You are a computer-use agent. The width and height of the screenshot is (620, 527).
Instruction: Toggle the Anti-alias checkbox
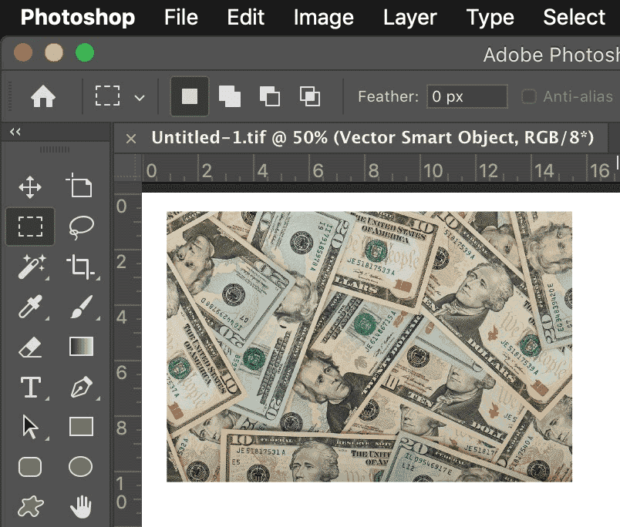tap(529, 96)
